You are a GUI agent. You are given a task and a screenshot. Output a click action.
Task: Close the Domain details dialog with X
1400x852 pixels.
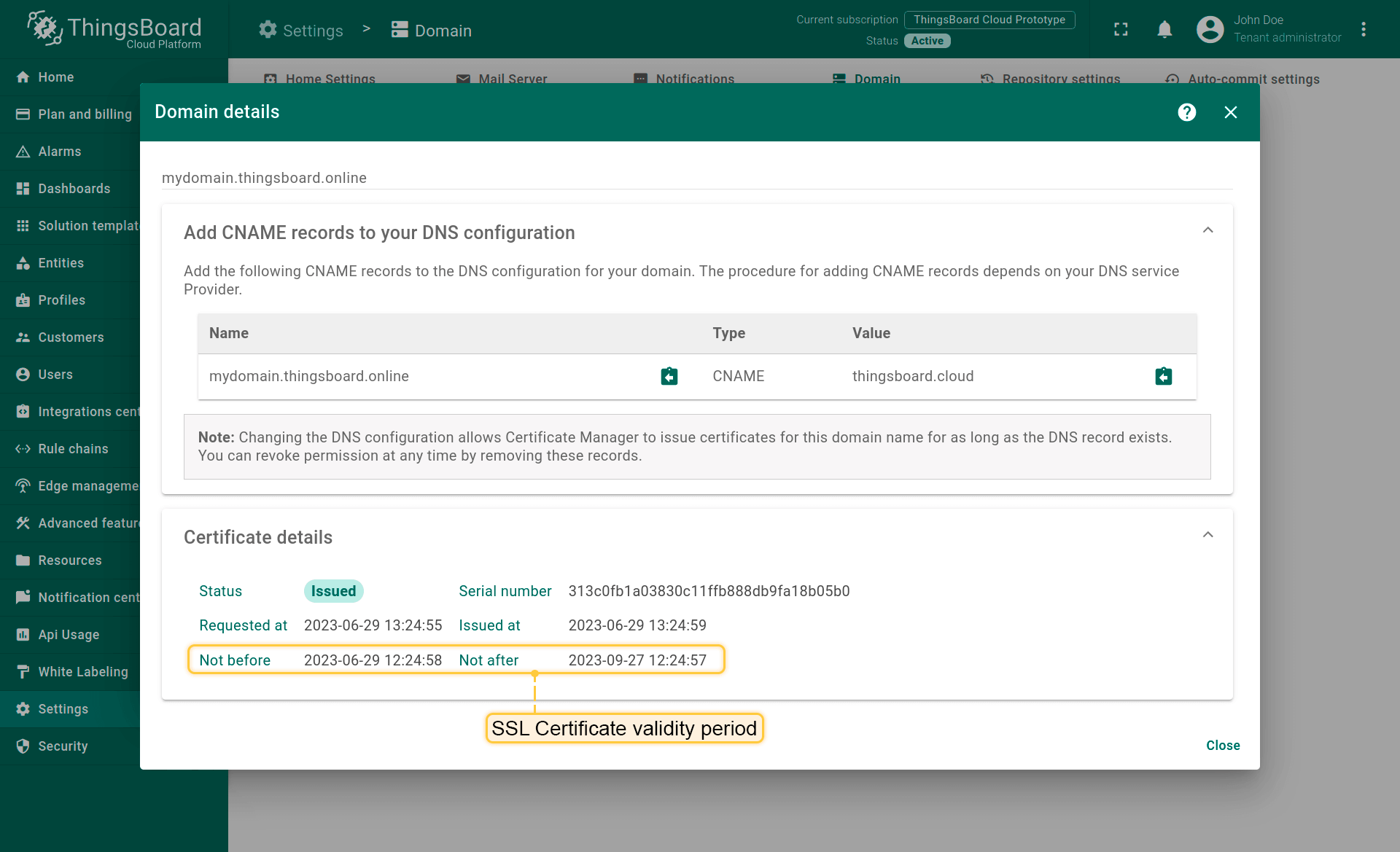(x=1230, y=112)
